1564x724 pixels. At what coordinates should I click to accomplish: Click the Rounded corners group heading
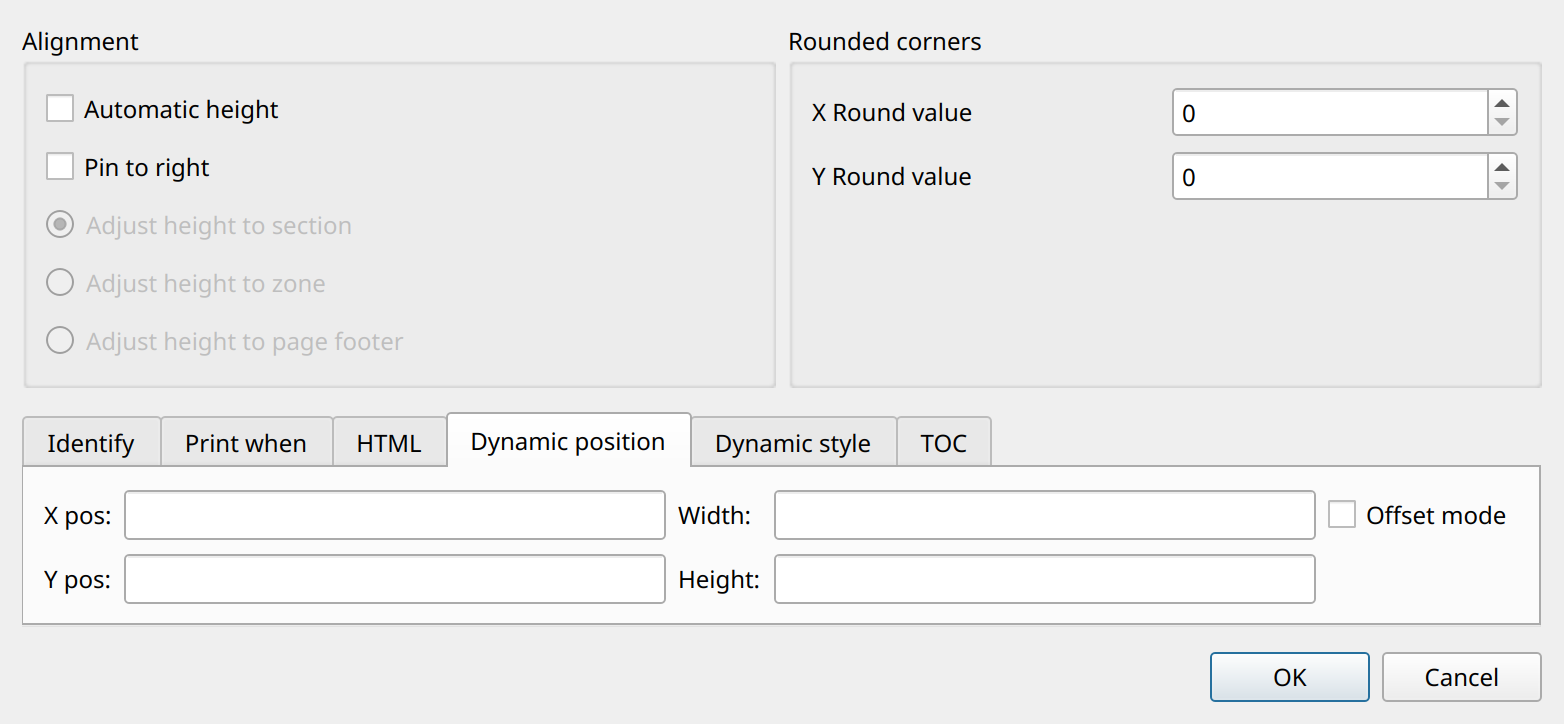(885, 42)
